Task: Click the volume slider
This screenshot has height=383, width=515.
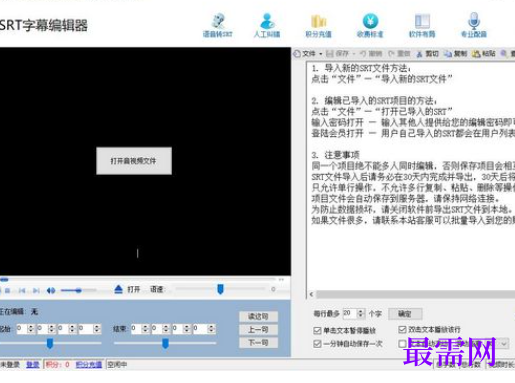Action: click(x=78, y=290)
